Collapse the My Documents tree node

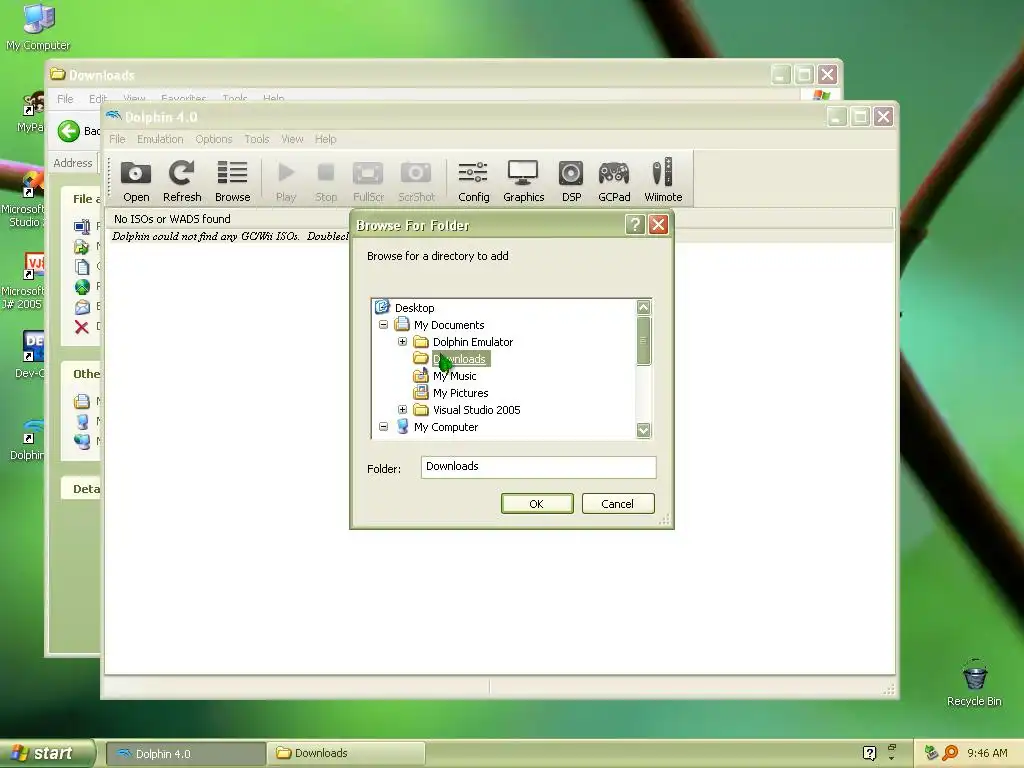point(383,325)
